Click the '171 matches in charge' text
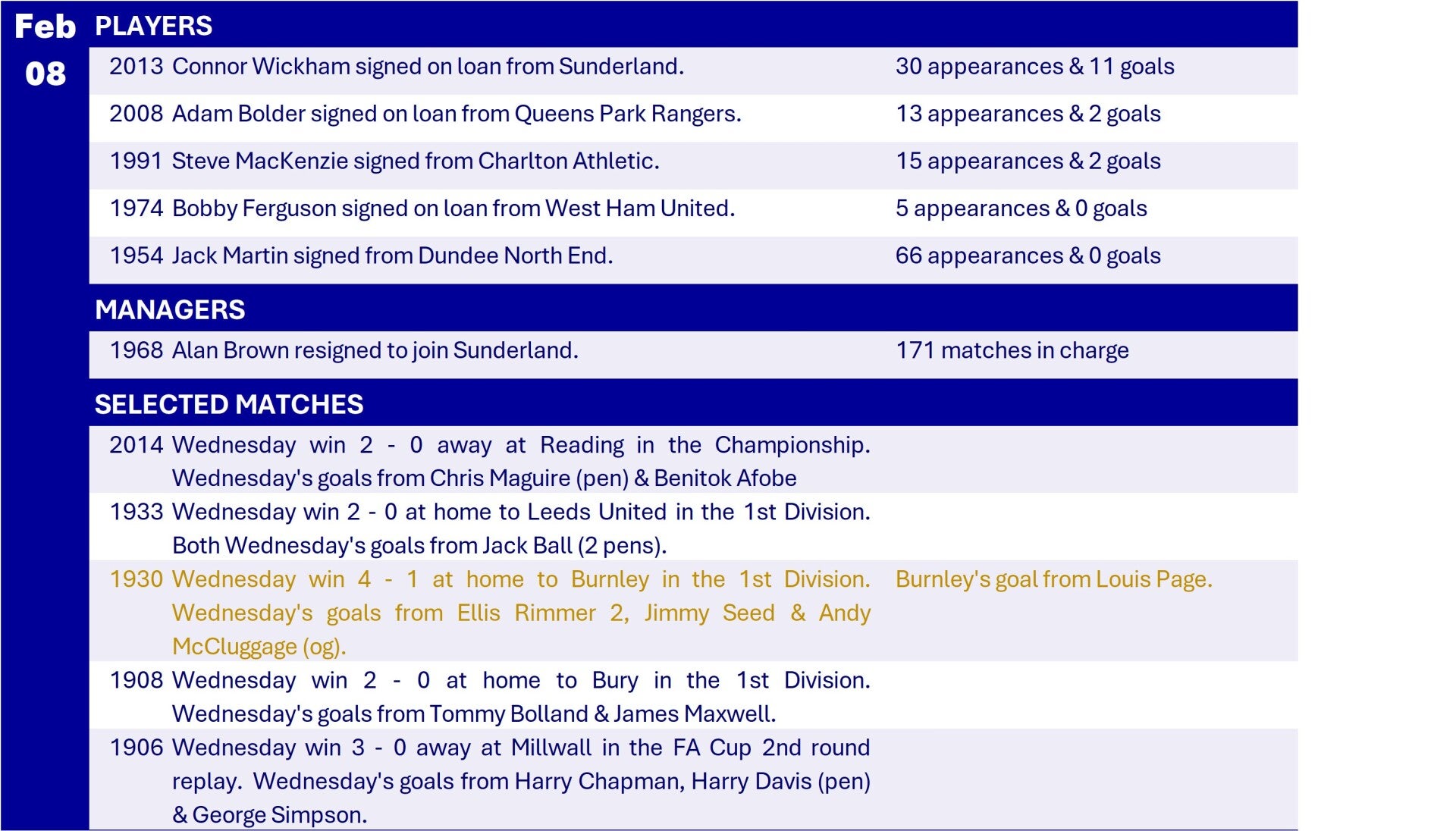 (1012, 350)
